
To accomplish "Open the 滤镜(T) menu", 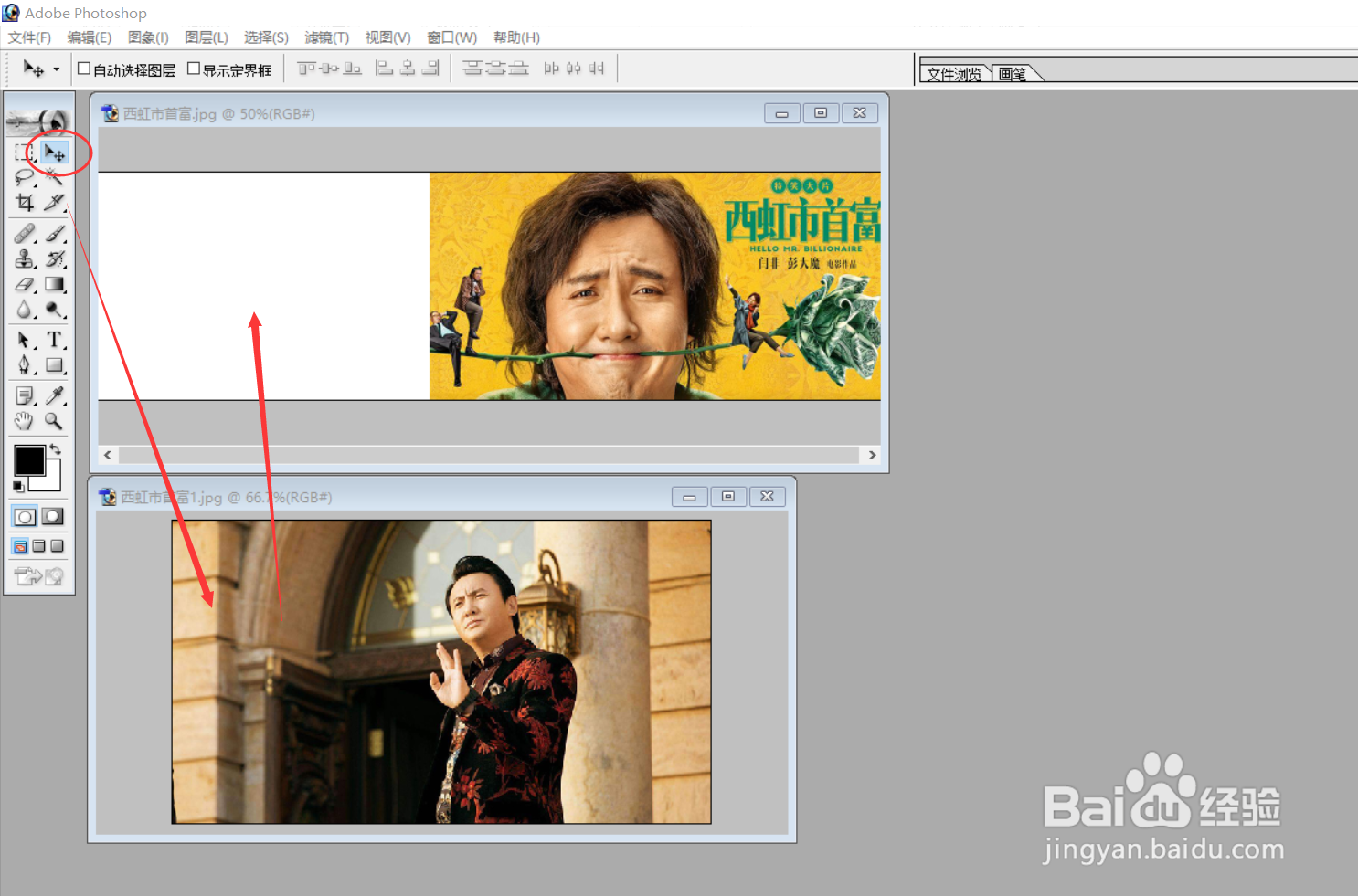I will tap(327, 37).
